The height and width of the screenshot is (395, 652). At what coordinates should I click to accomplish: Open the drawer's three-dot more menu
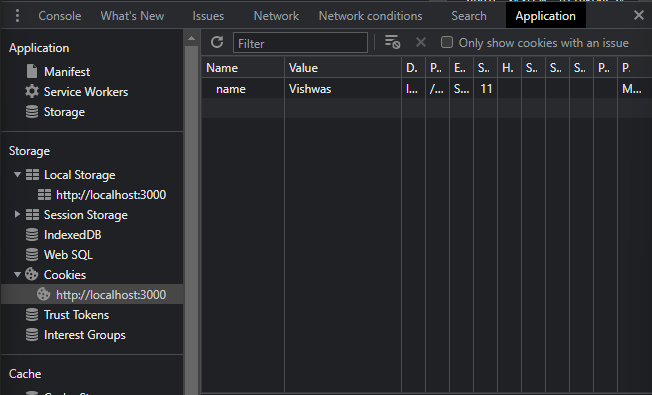[17, 16]
